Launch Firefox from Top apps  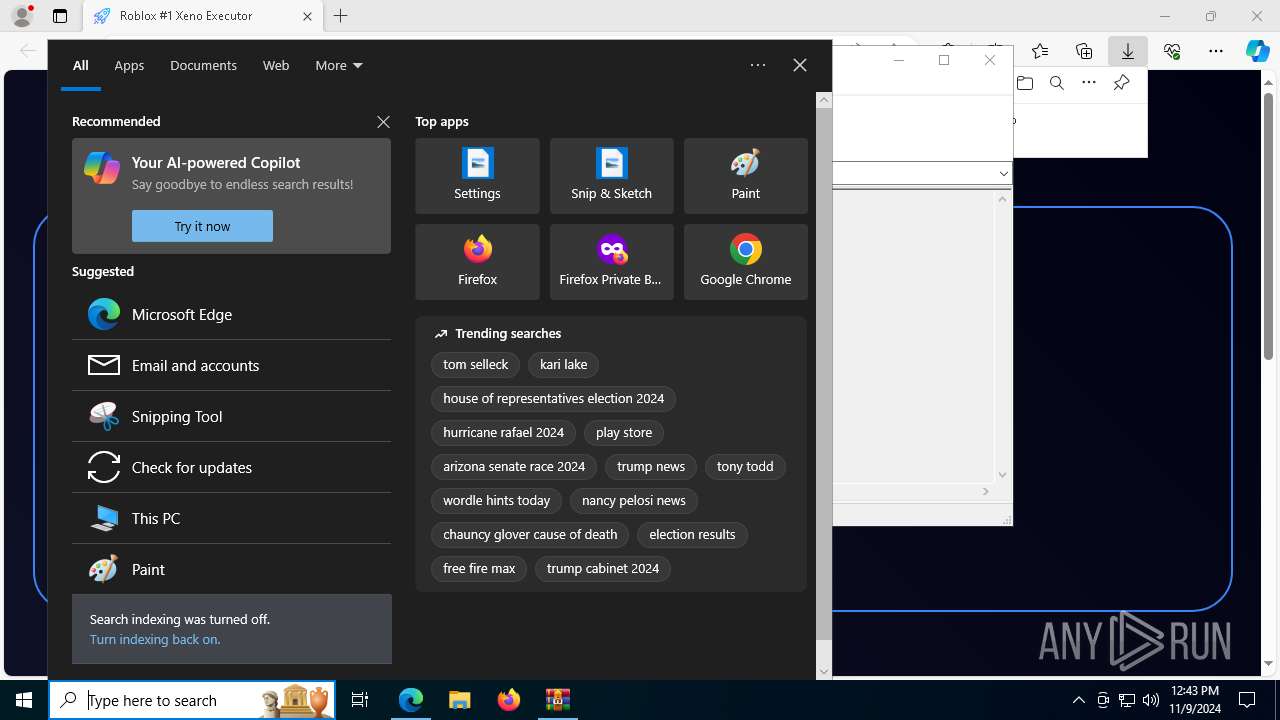(477, 262)
